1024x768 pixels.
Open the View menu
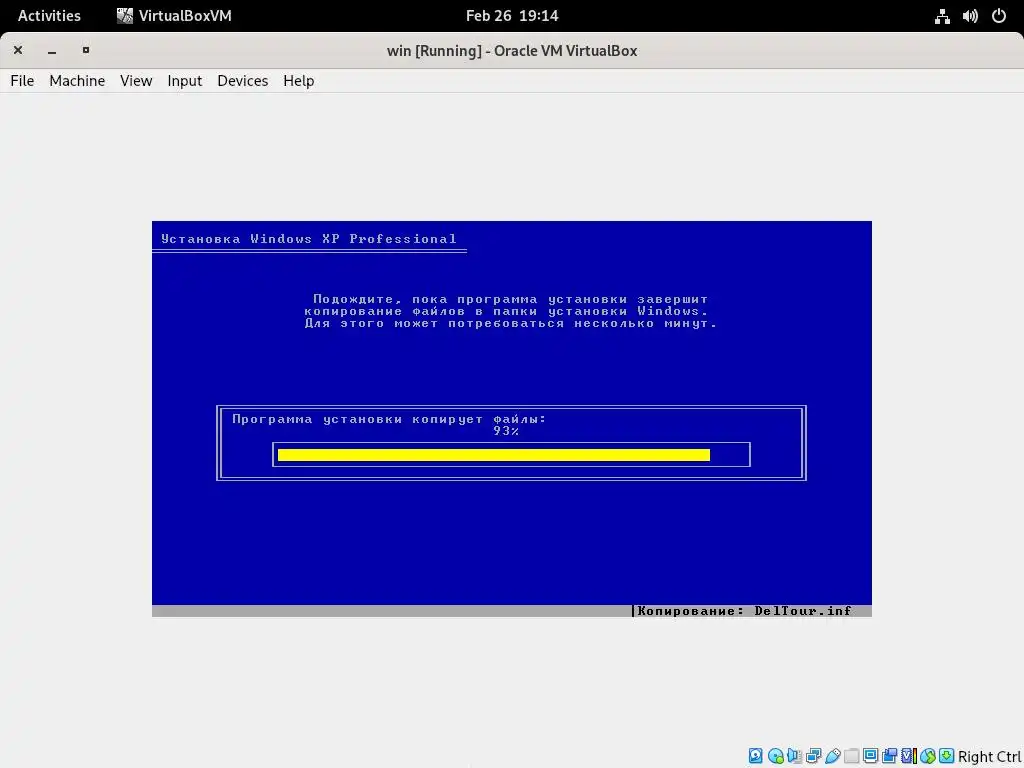pos(136,80)
